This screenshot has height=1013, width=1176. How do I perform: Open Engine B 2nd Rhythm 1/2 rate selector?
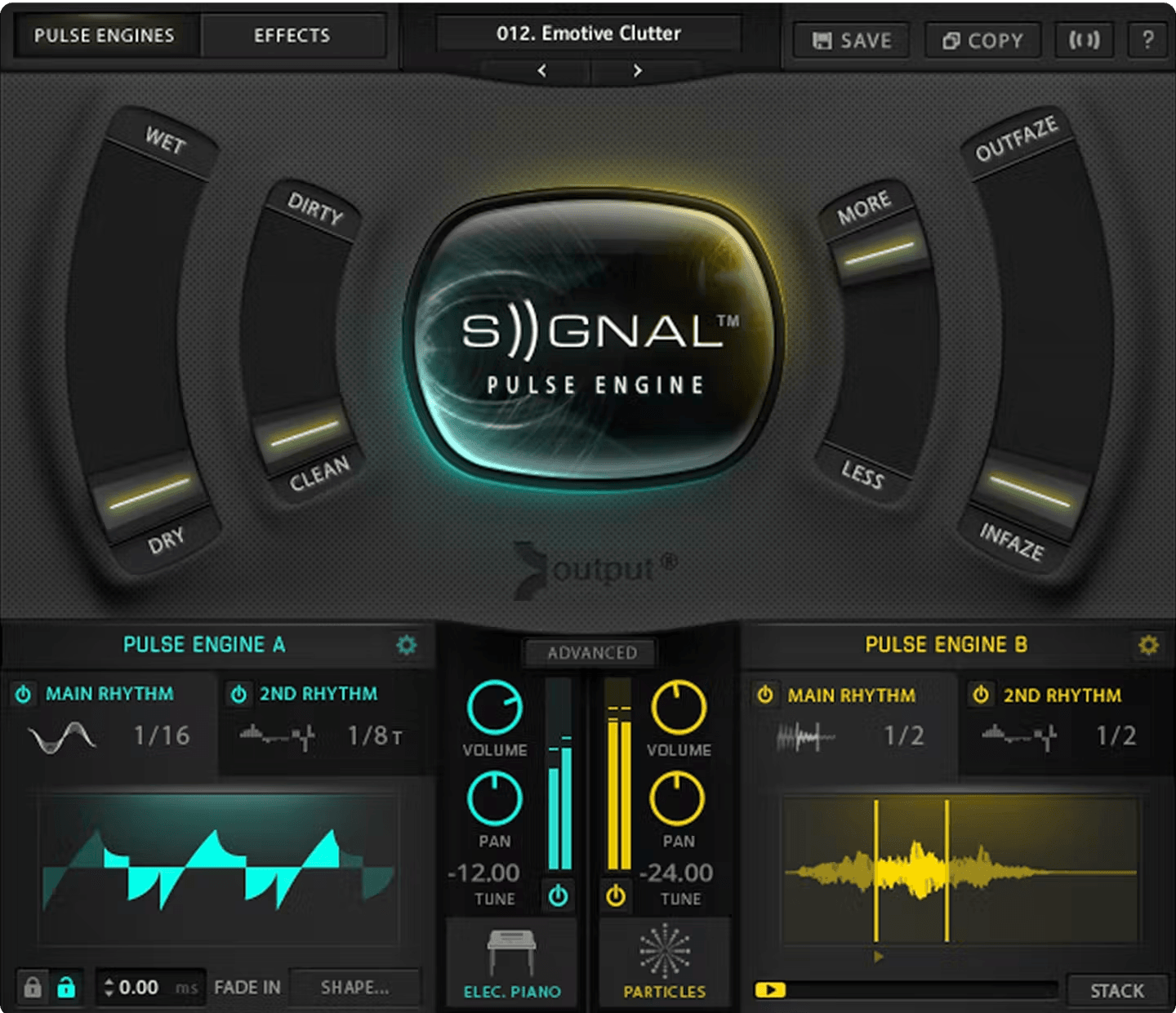(x=1116, y=736)
